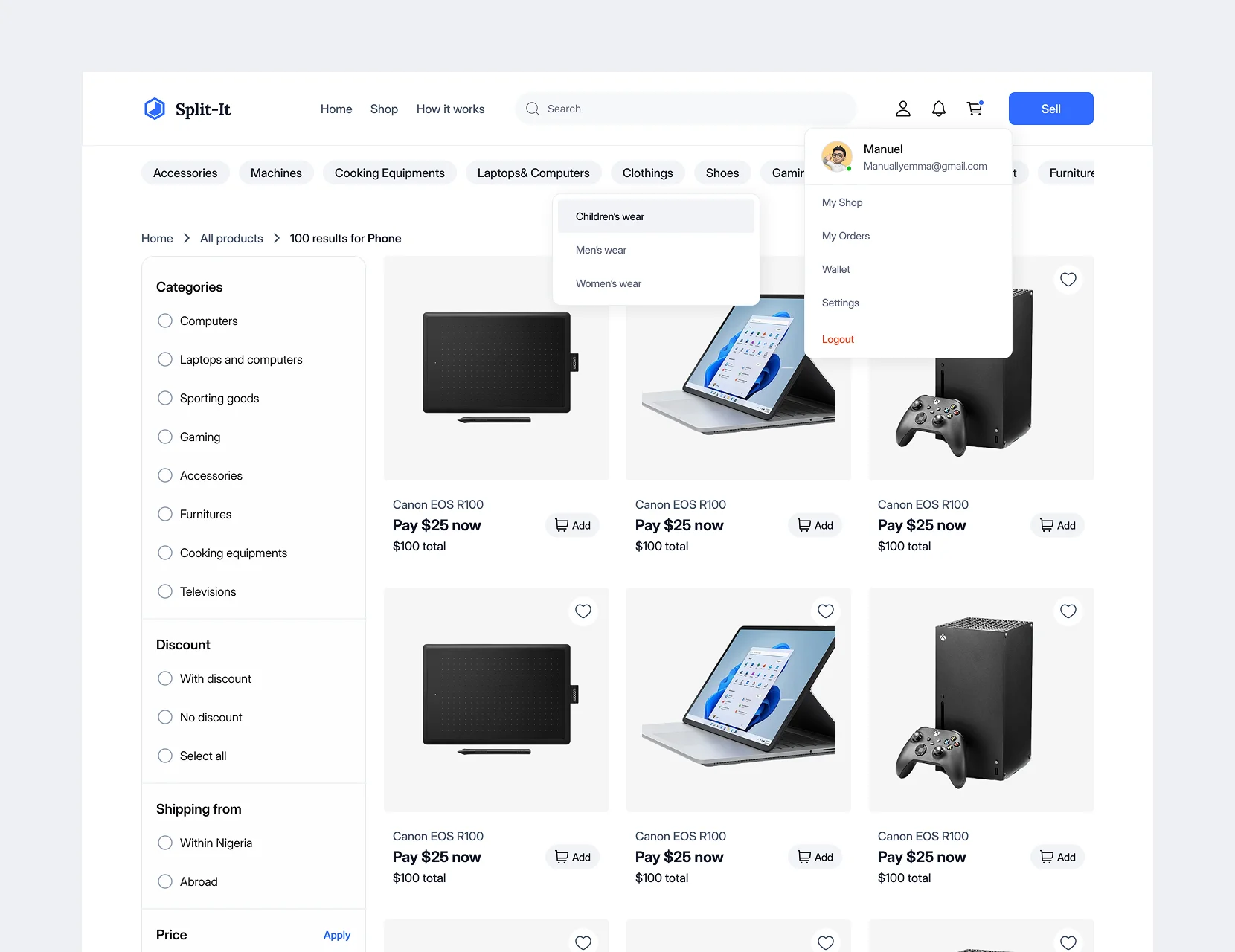Select Laptops and computers category radio
Viewport: 1235px width, 952px height.
point(165,359)
